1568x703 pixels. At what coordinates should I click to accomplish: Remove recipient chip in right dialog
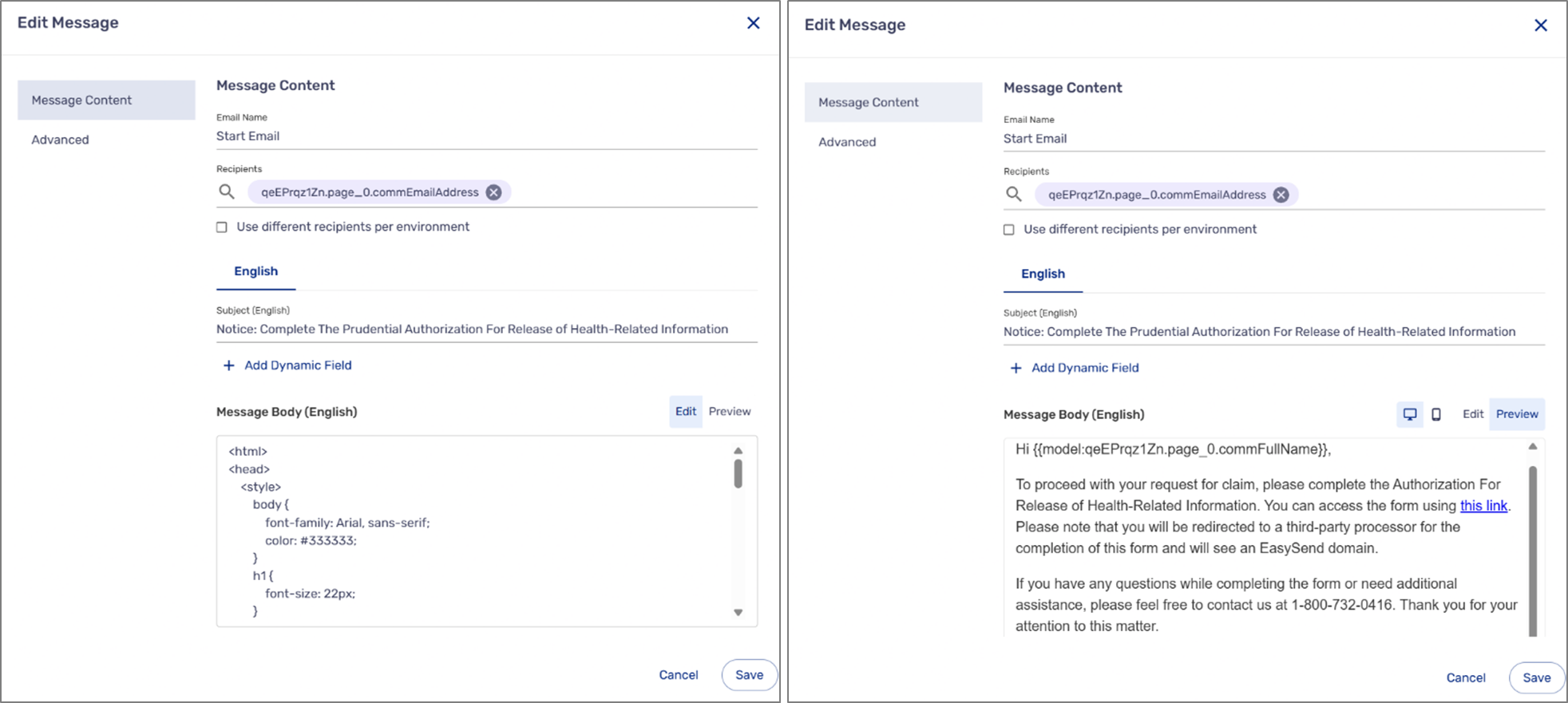(x=1281, y=195)
